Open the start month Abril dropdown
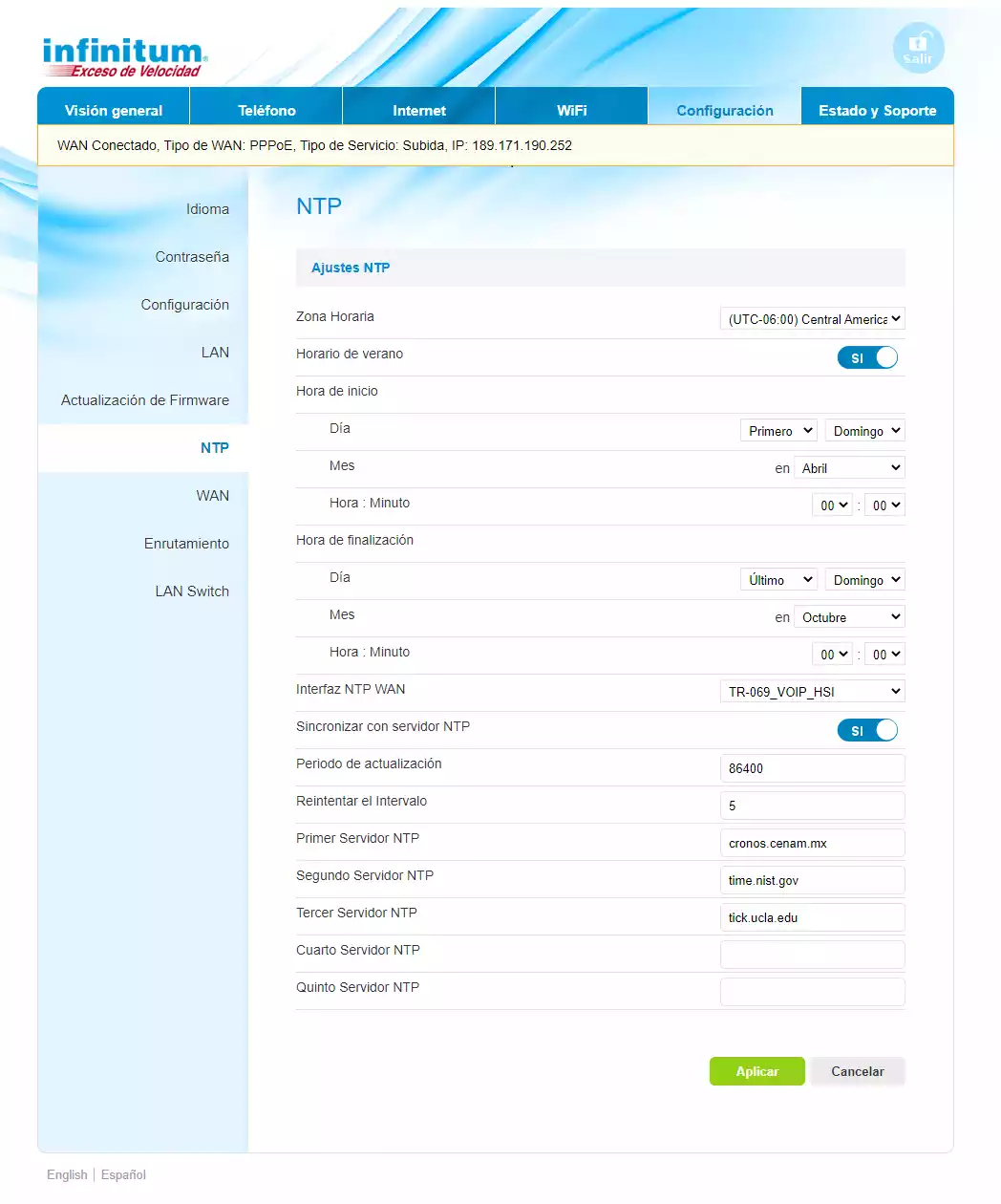This screenshot has height=1204, width=1001. click(849, 468)
